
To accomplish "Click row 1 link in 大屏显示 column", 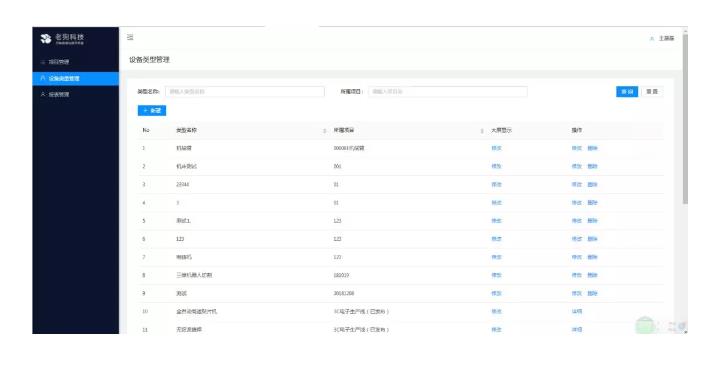I will (x=496, y=148).
